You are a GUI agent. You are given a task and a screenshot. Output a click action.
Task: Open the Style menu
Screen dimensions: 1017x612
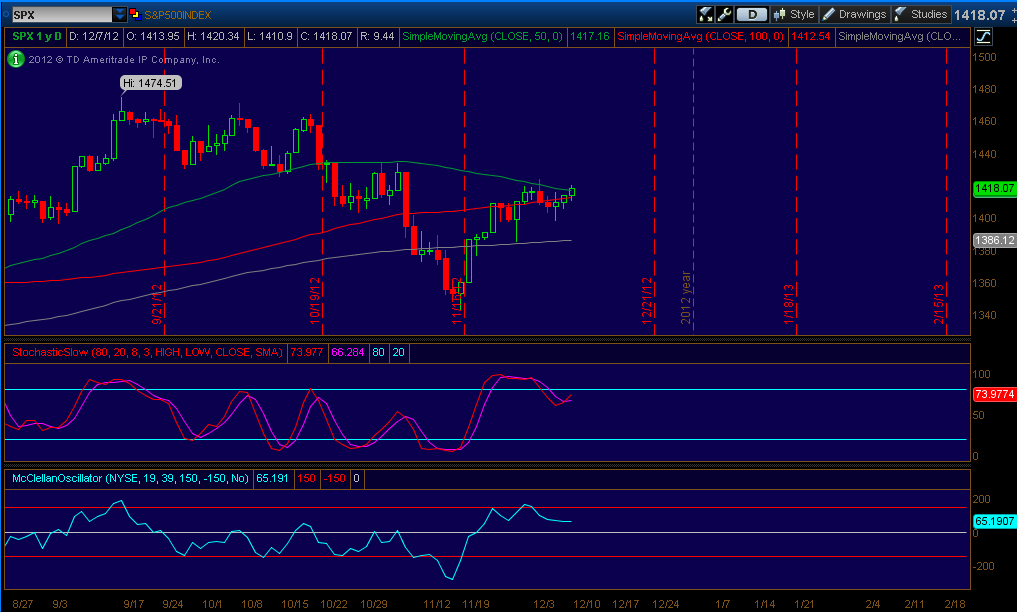(x=795, y=14)
